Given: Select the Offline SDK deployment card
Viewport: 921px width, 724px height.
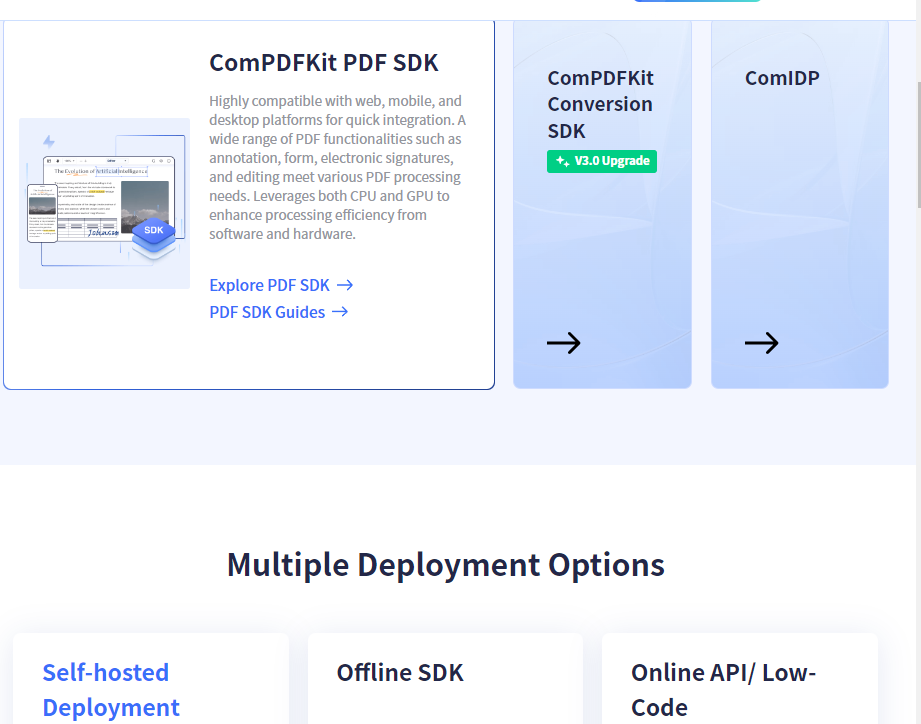Looking at the screenshot, I should [445, 679].
